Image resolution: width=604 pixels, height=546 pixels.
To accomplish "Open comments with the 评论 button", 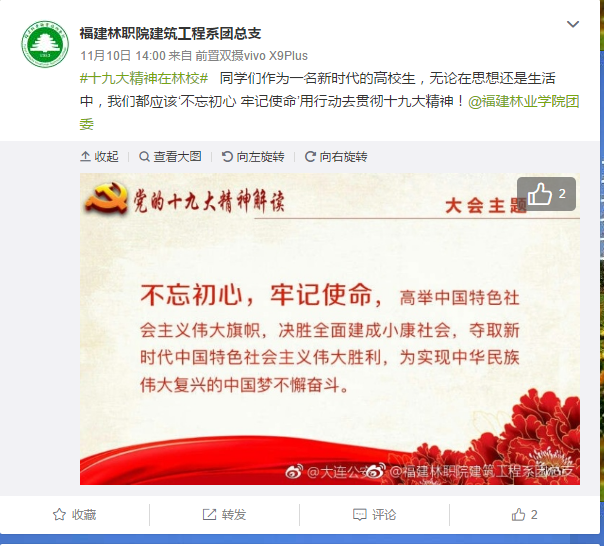I will coord(374,514).
